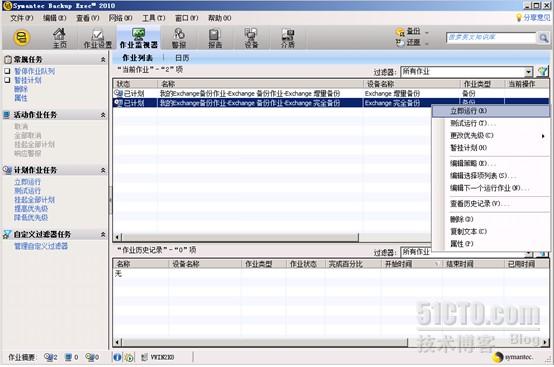This screenshot has height=367, width=554.
Task: Open 作业监视器 job monitor view
Action: click(138, 38)
